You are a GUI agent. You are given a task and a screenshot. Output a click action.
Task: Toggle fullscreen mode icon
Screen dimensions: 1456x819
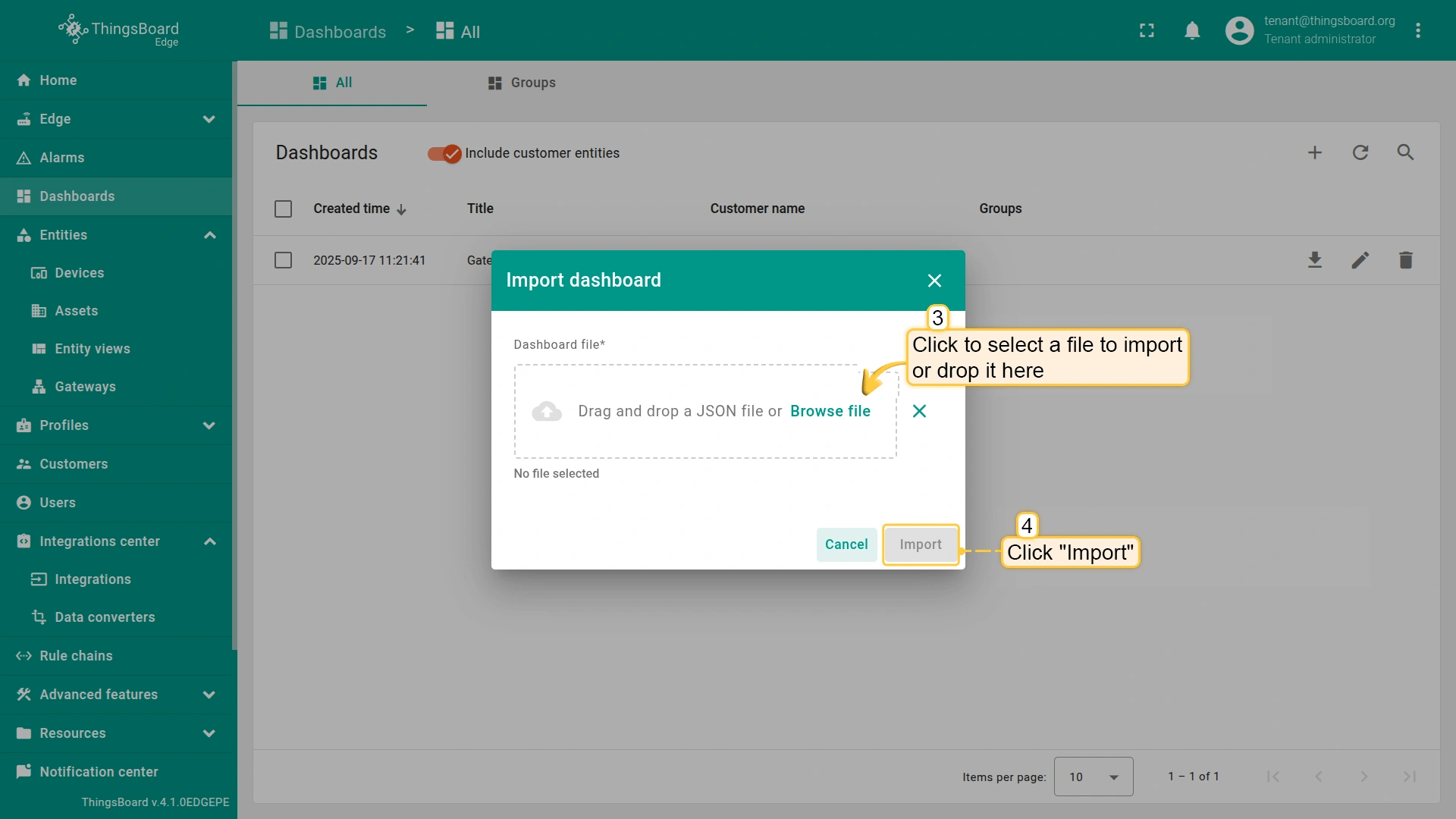point(1147,30)
